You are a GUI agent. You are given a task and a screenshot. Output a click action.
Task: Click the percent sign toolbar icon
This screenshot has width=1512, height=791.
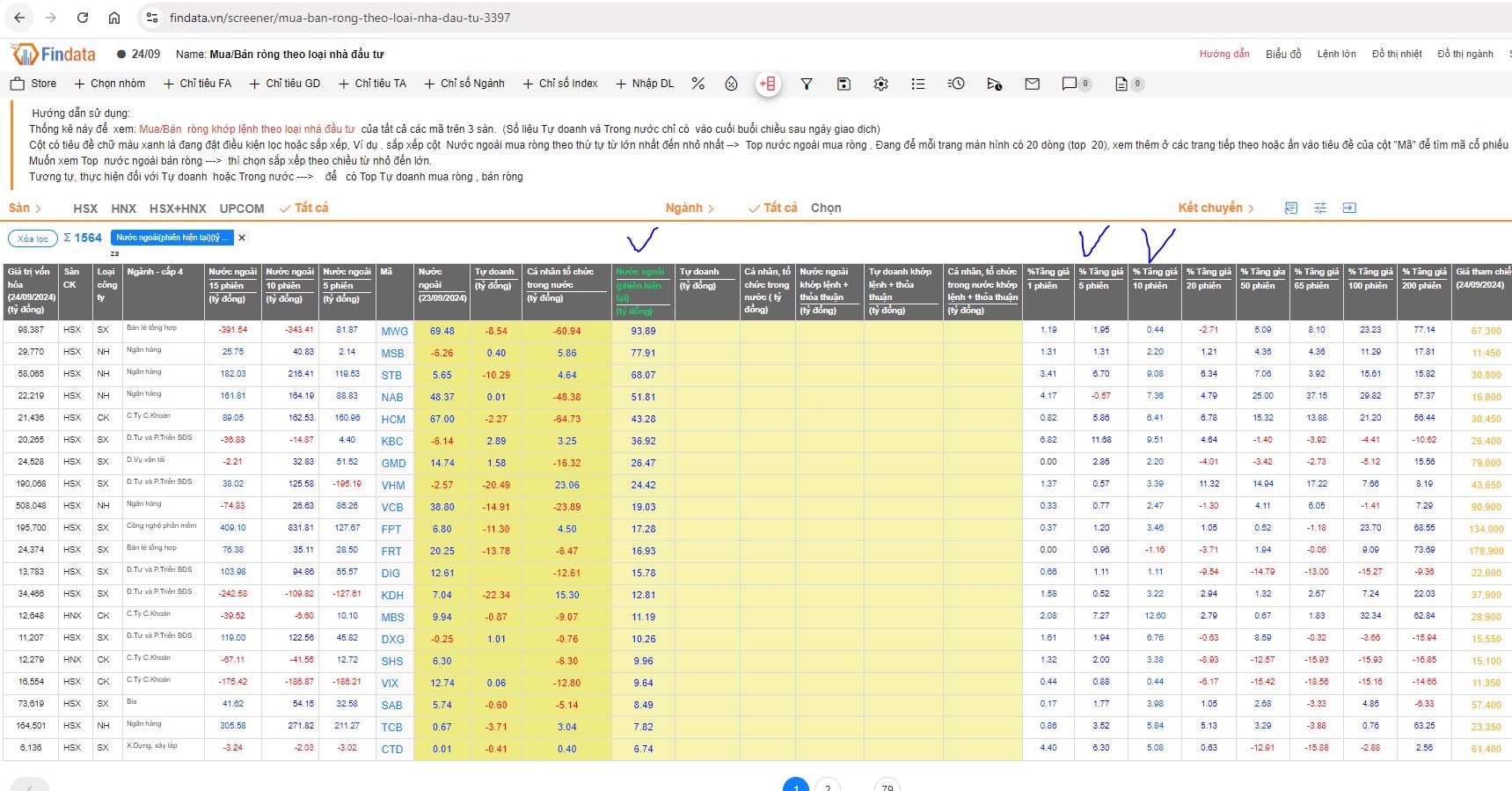(698, 84)
